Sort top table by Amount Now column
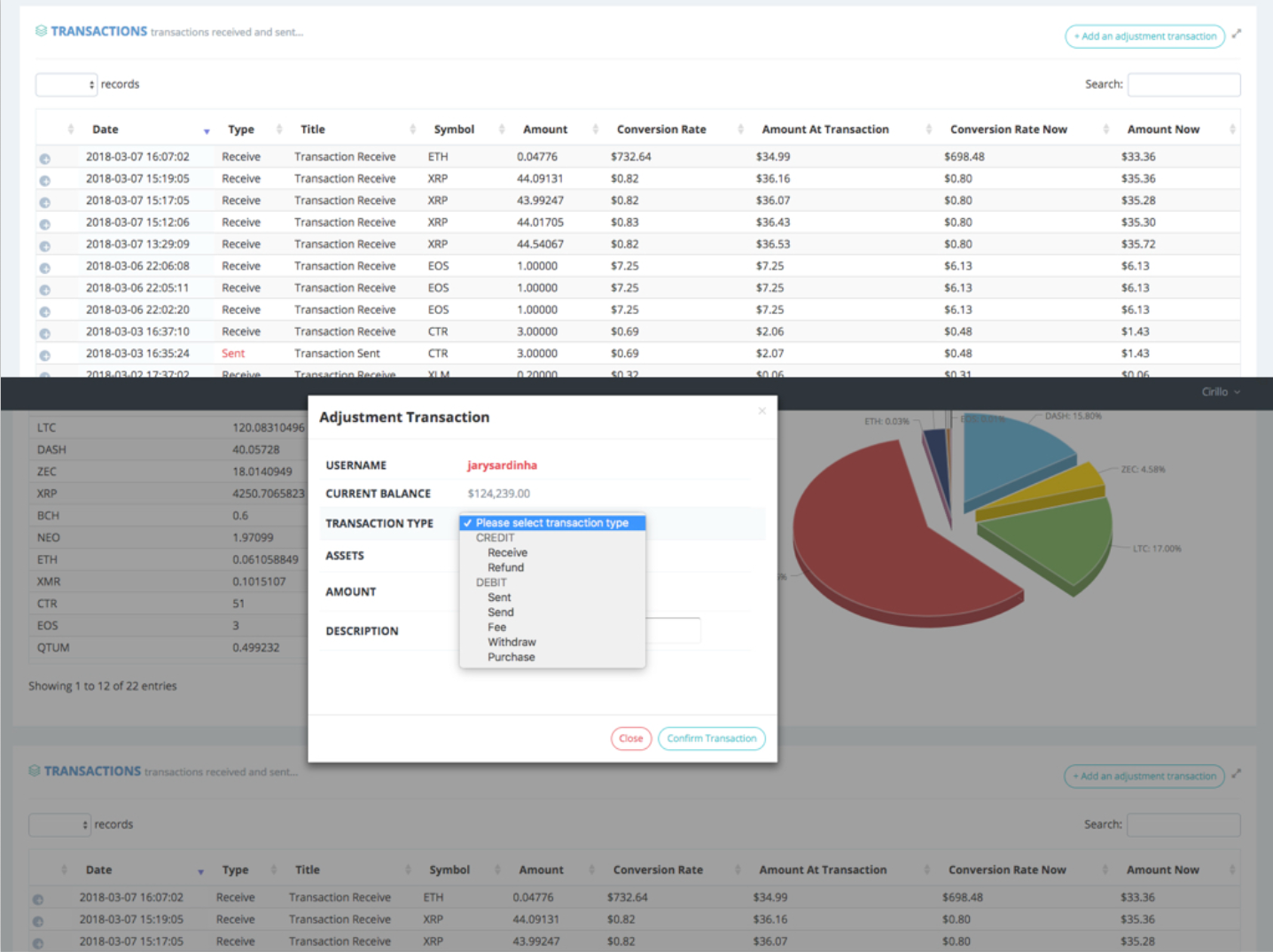This screenshot has width=1273, height=952. [1163, 129]
